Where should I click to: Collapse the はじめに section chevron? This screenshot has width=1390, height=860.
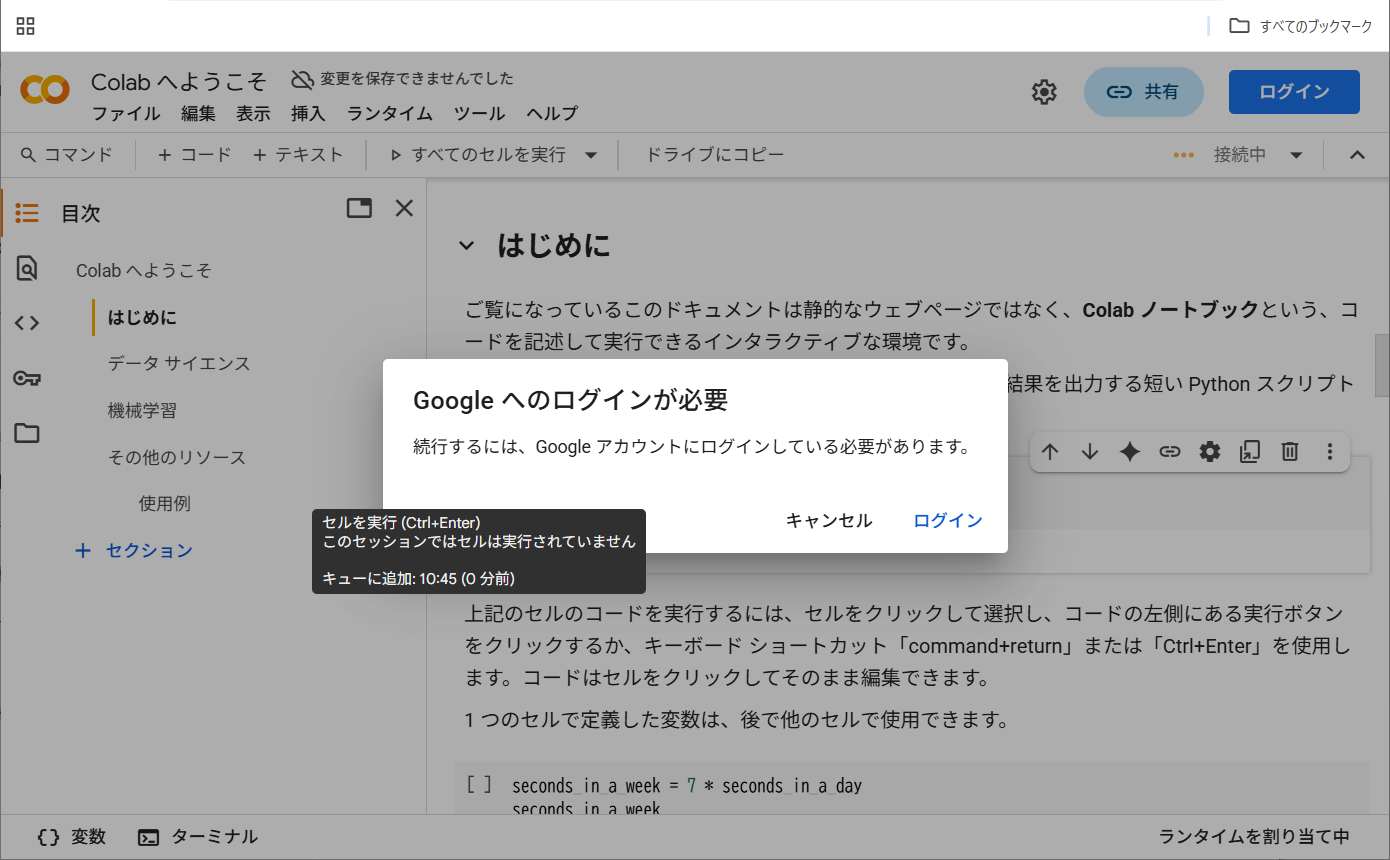466,246
